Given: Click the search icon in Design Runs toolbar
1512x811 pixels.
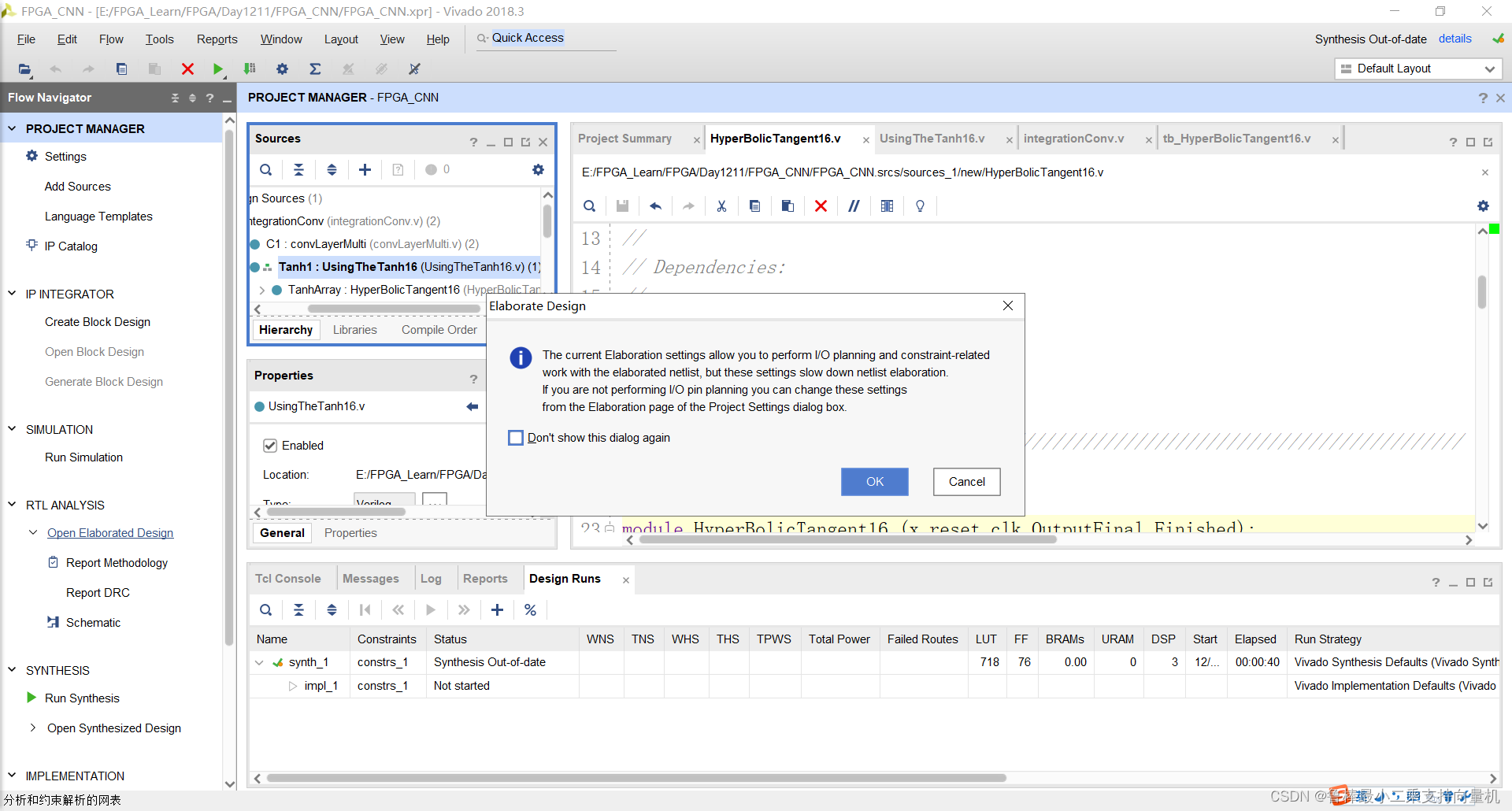Looking at the screenshot, I should click(x=266, y=610).
